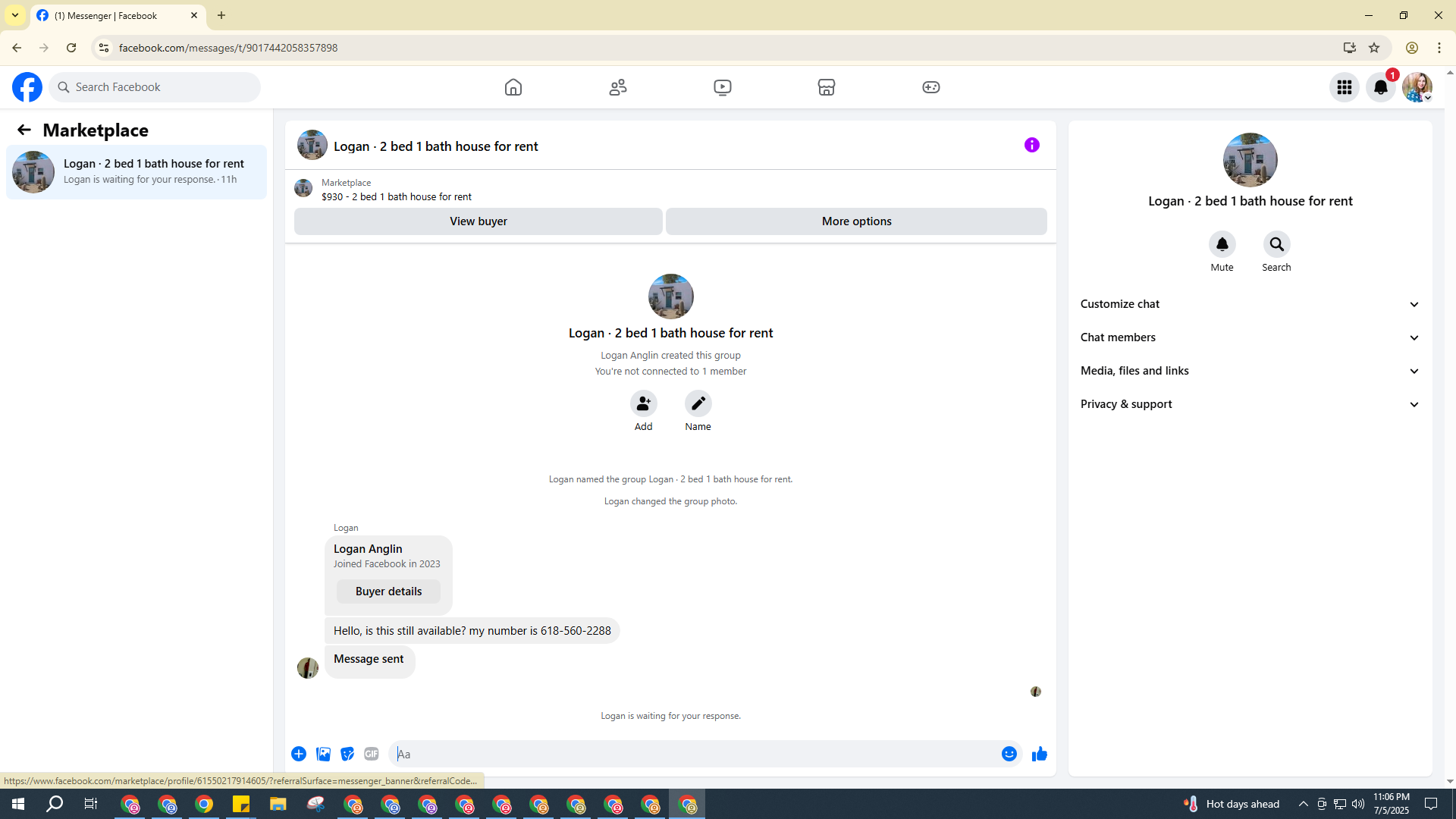Expand Customize chat section
Screen dimensions: 1456x819
[x=1250, y=304]
